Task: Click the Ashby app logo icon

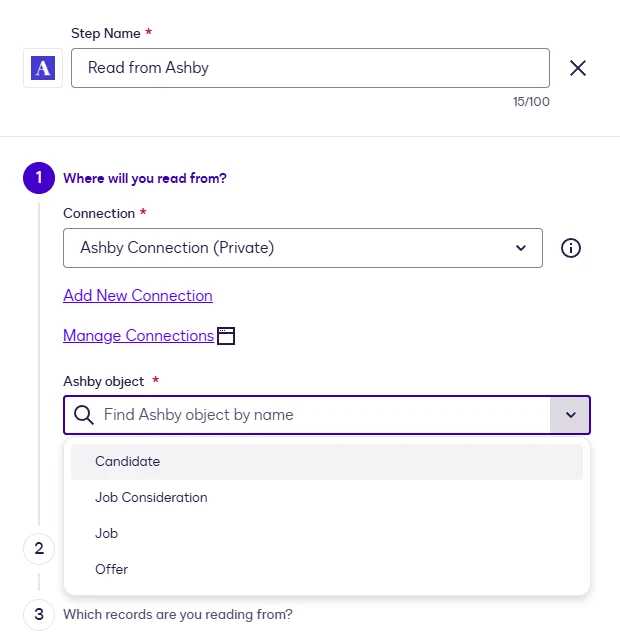Action: (43, 68)
